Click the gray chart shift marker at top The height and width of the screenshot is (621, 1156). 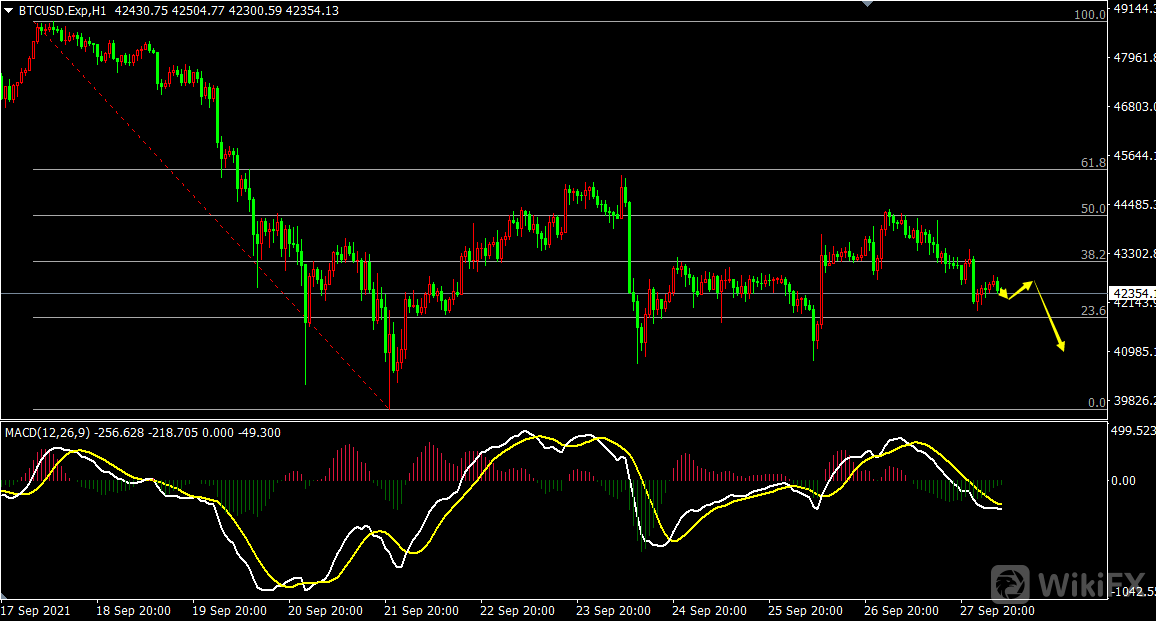pos(866,4)
